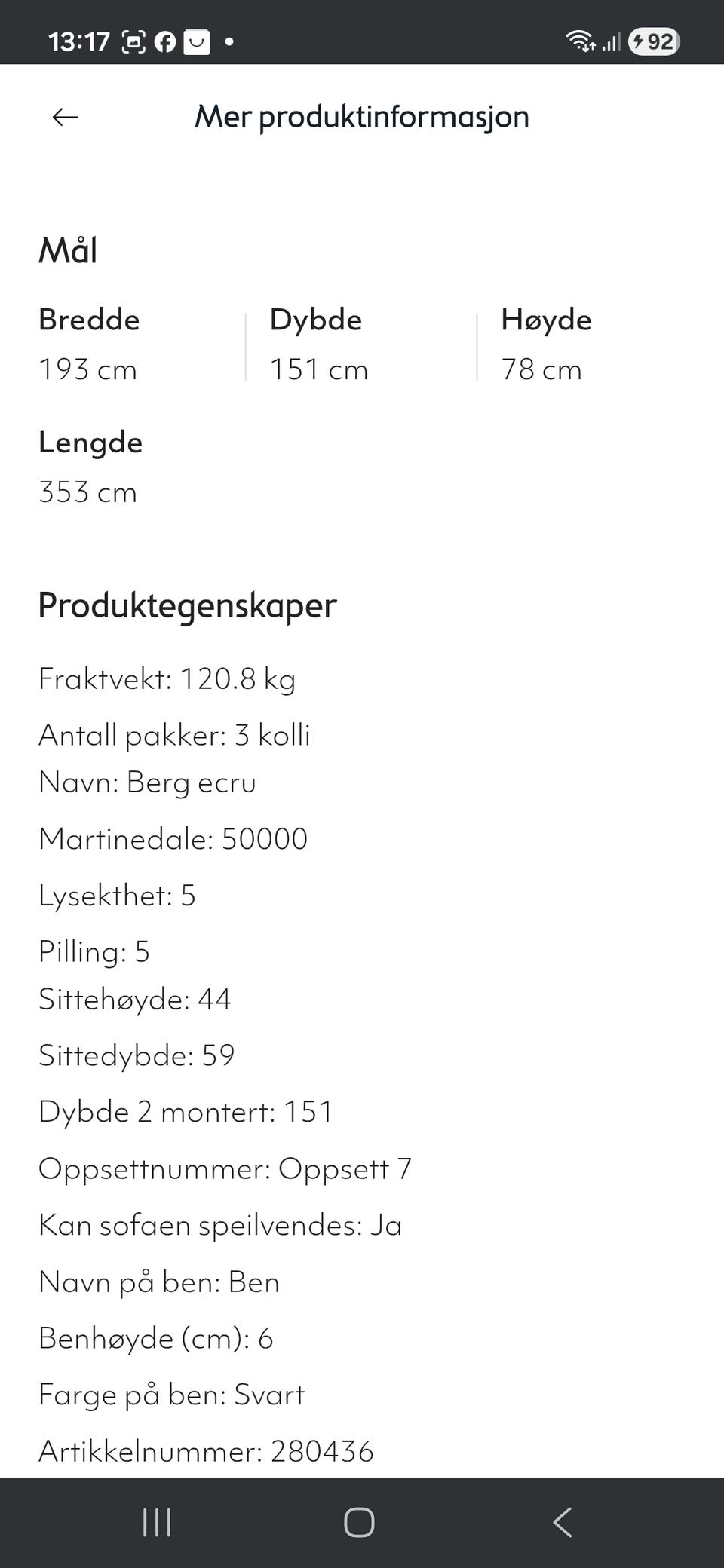Image resolution: width=724 pixels, height=1568 pixels.
Task: Tap the screenshot capture status icon
Action: point(133,41)
